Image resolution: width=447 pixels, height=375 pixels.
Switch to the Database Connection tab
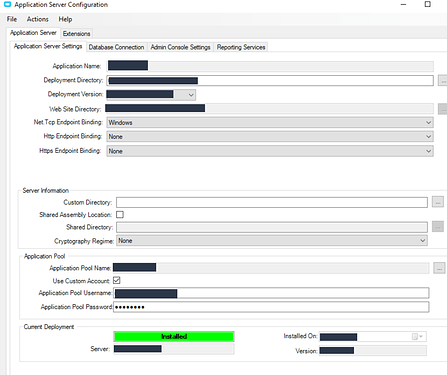point(116,47)
